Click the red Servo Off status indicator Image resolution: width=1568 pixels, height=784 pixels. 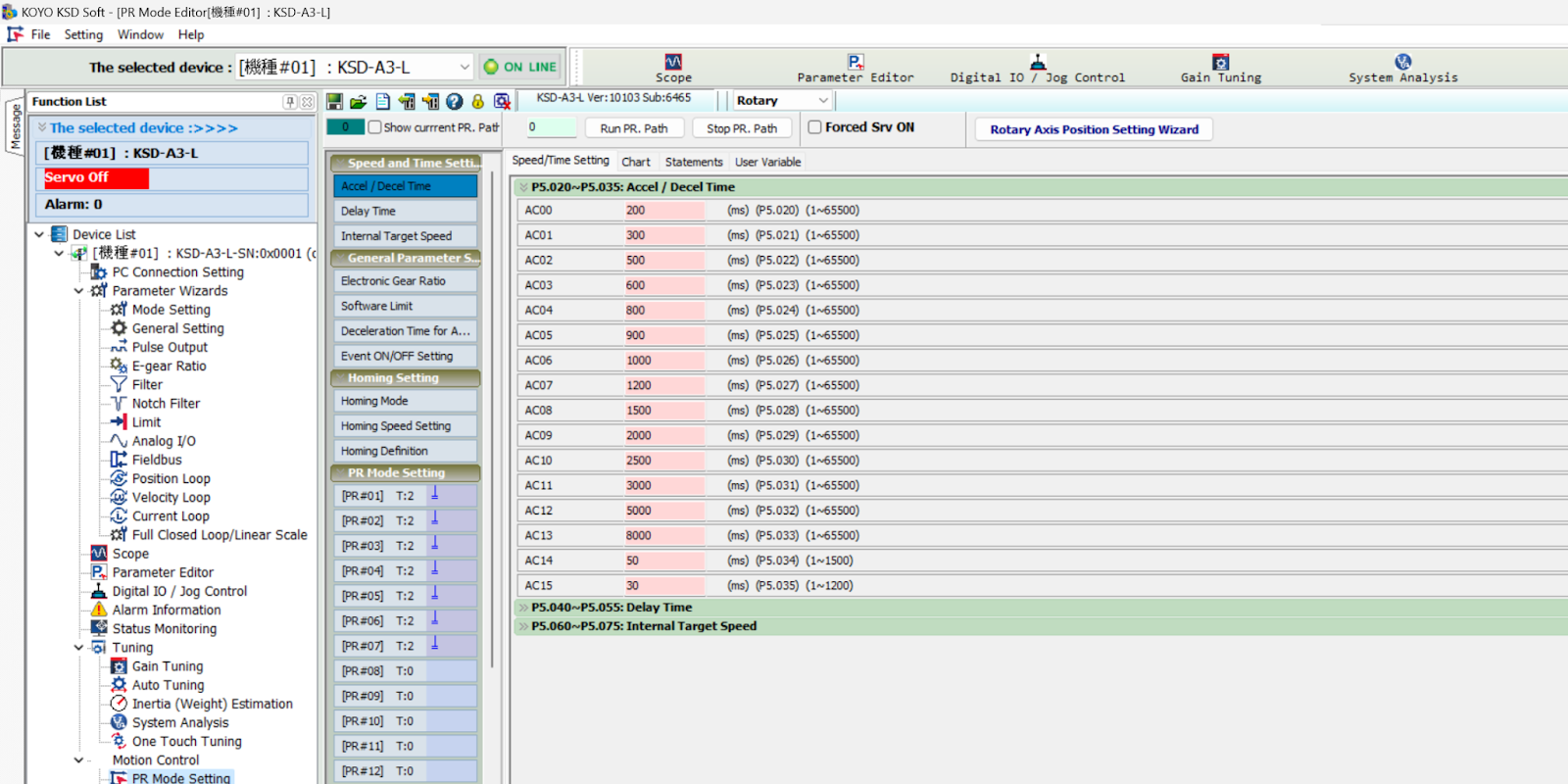[96, 177]
